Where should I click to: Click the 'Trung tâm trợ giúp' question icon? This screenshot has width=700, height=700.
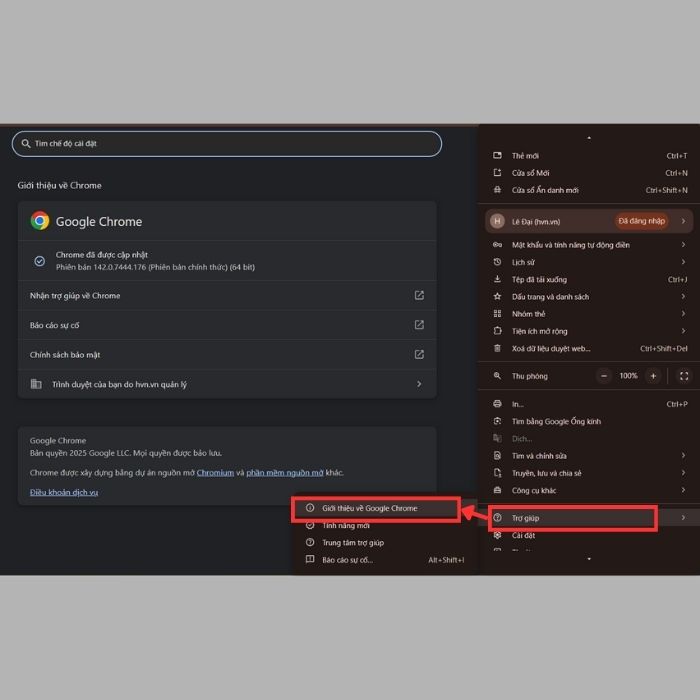pyautogui.click(x=310, y=542)
